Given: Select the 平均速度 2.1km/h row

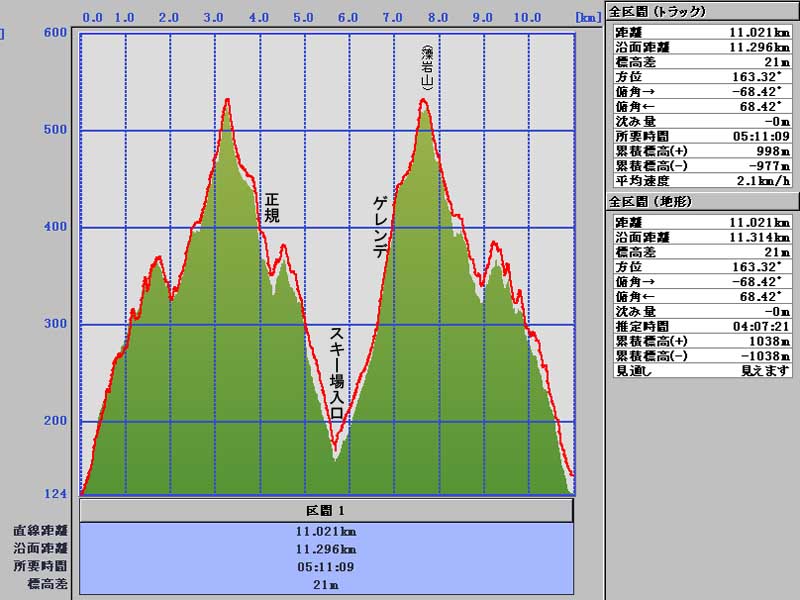Looking at the screenshot, I should tap(702, 181).
